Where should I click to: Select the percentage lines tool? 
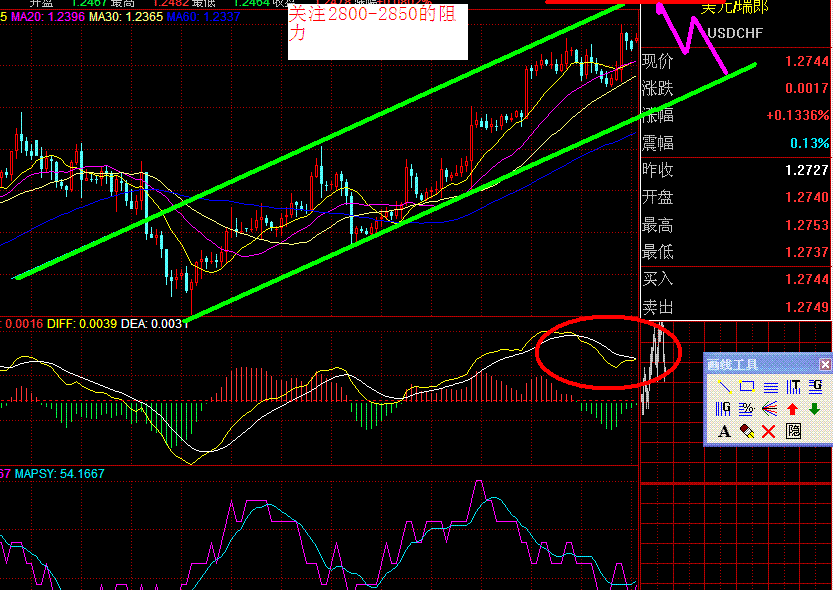(747, 409)
